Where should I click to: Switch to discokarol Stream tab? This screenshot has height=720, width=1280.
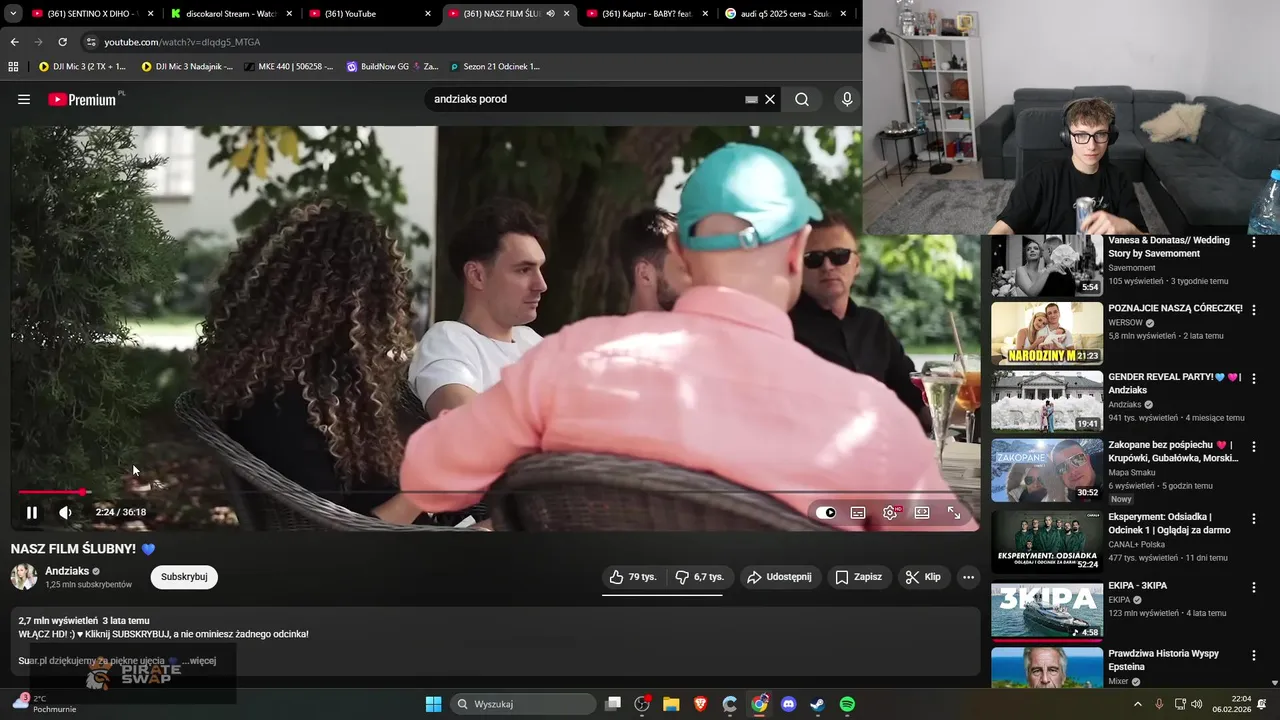(x=230, y=14)
